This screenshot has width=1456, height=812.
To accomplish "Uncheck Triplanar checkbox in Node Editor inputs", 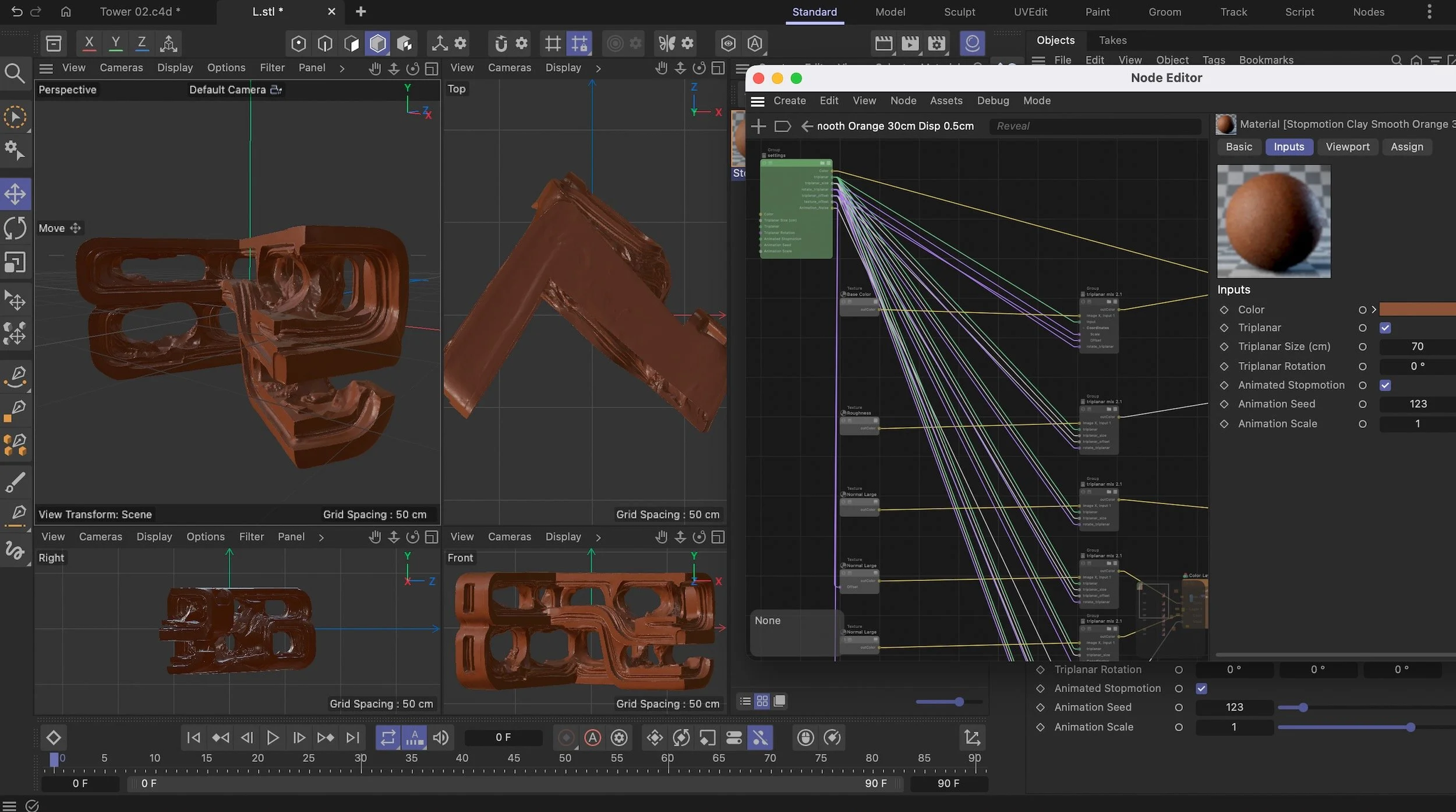I will 1386,328.
